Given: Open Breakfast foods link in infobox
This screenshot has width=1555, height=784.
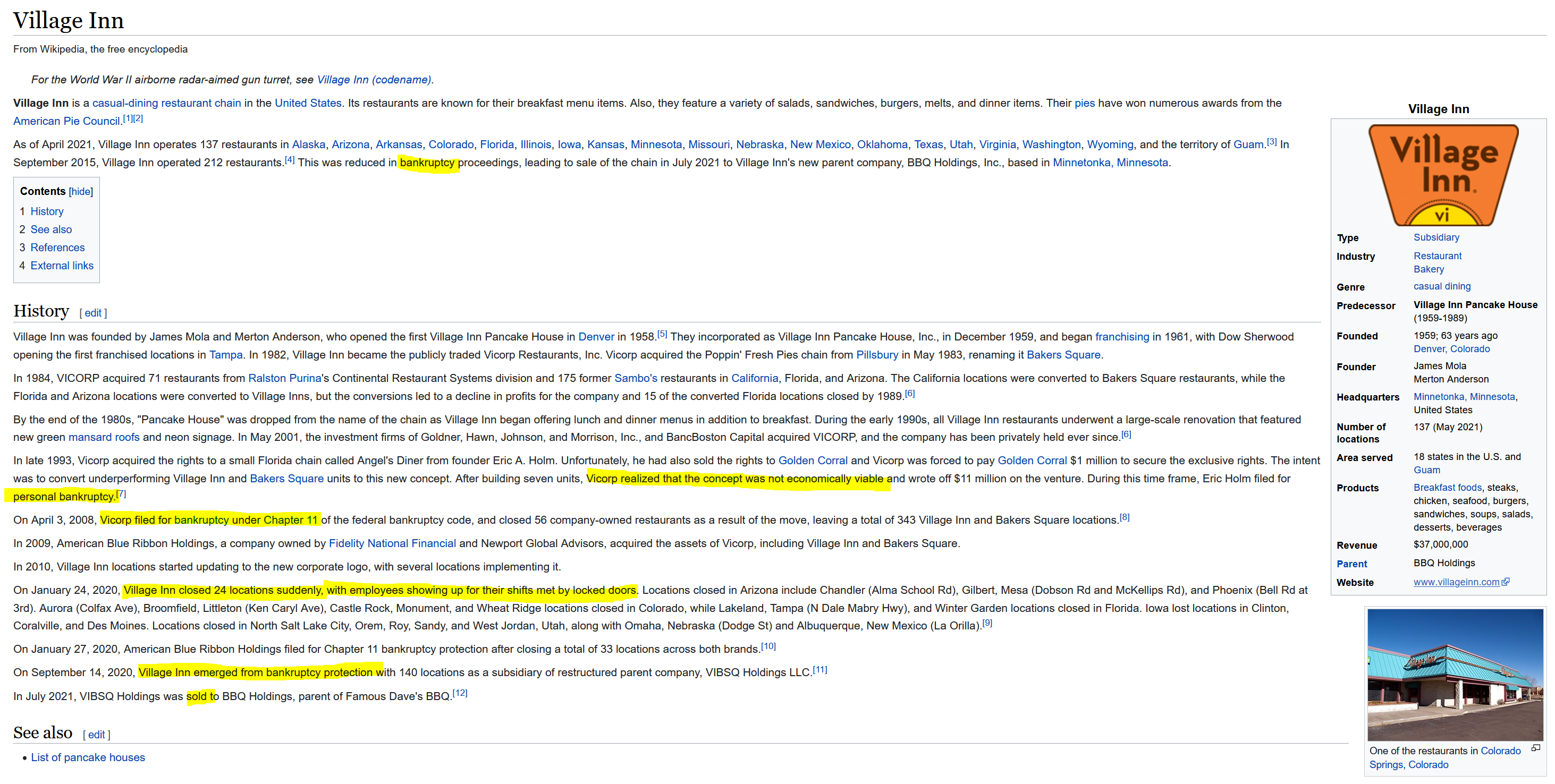Looking at the screenshot, I should pyautogui.click(x=1448, y=488).
